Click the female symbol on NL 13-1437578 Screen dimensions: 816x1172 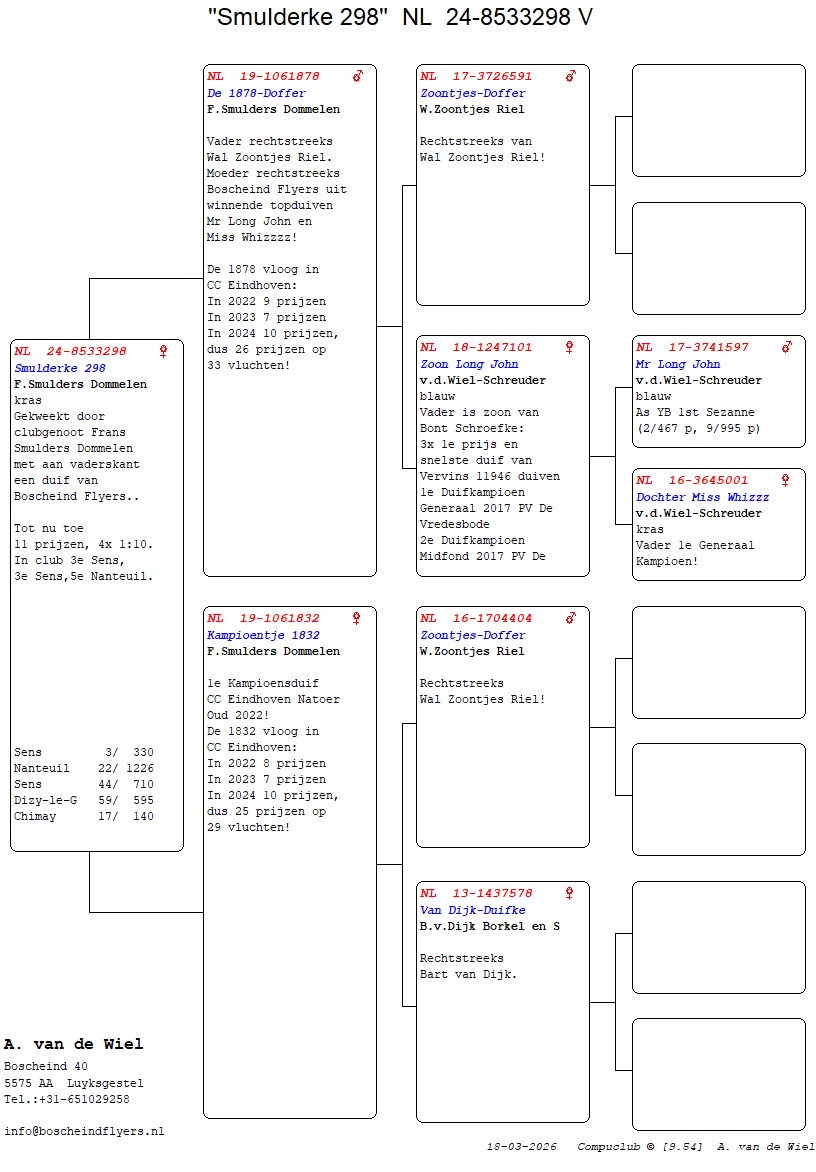570,893
